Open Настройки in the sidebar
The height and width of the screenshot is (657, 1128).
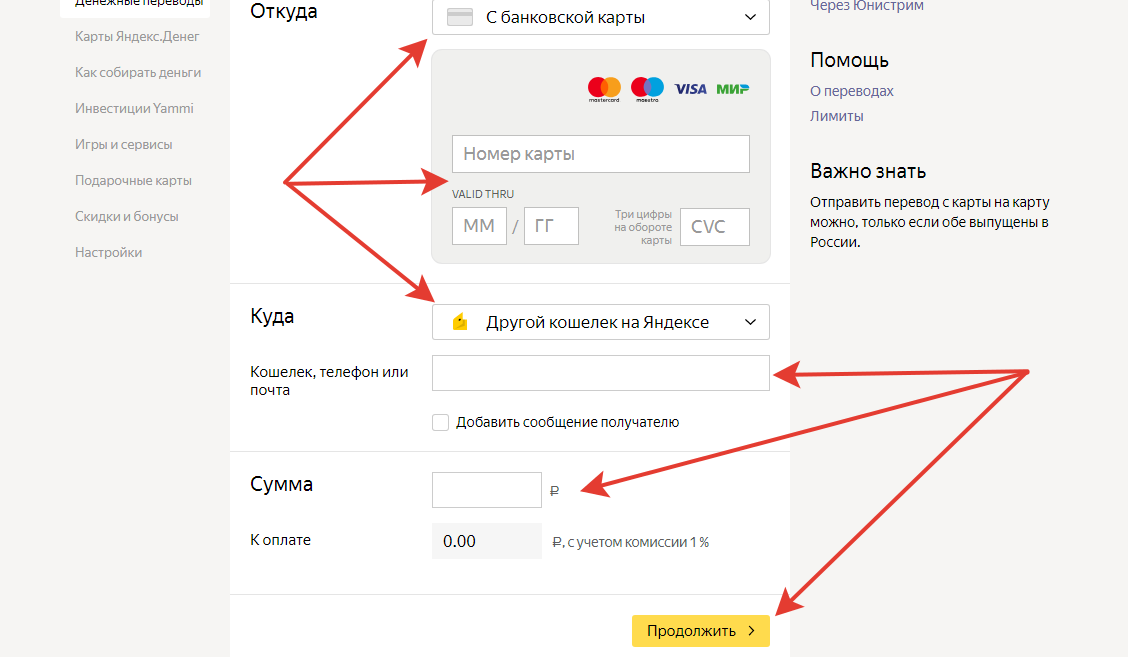[109, 253]
